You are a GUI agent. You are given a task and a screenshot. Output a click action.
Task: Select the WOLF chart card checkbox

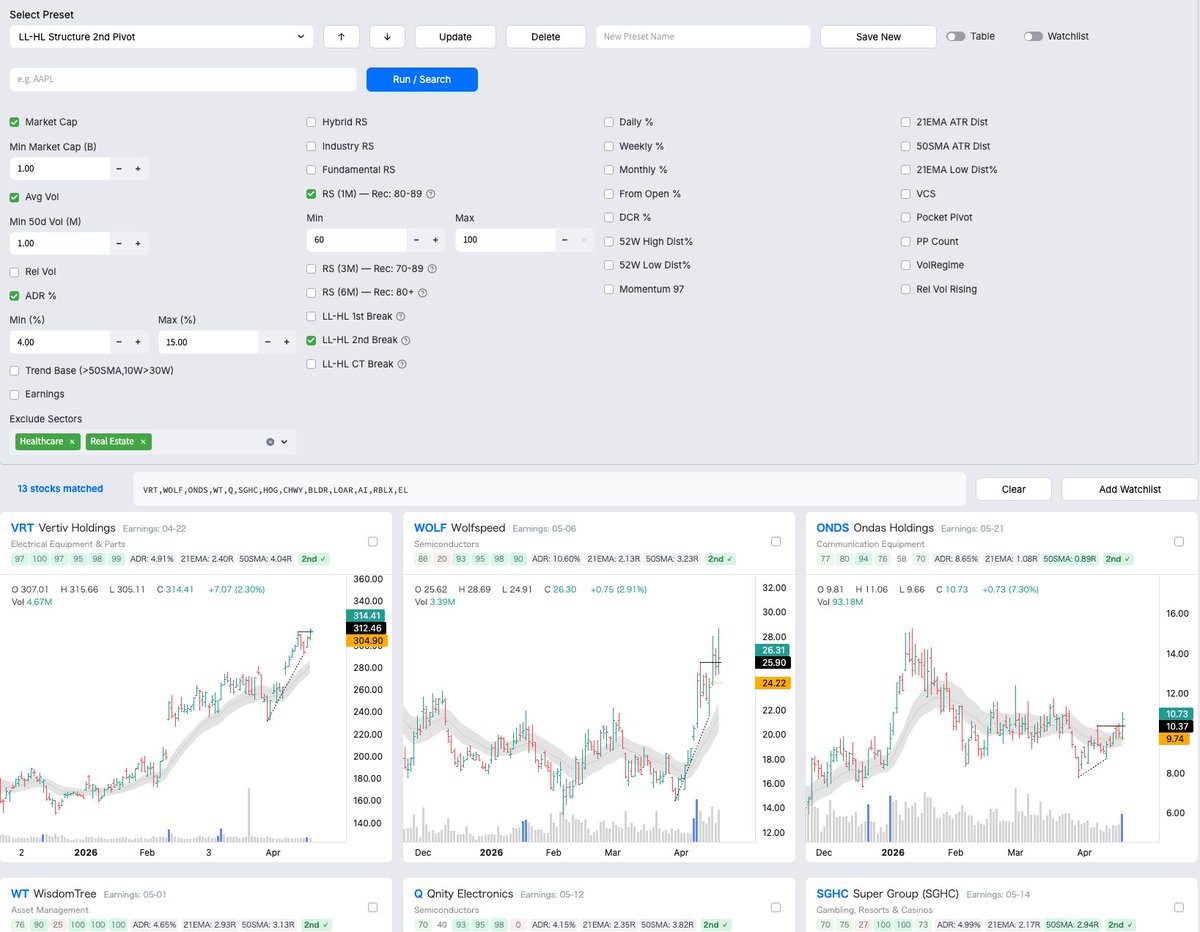click(775, 541)
